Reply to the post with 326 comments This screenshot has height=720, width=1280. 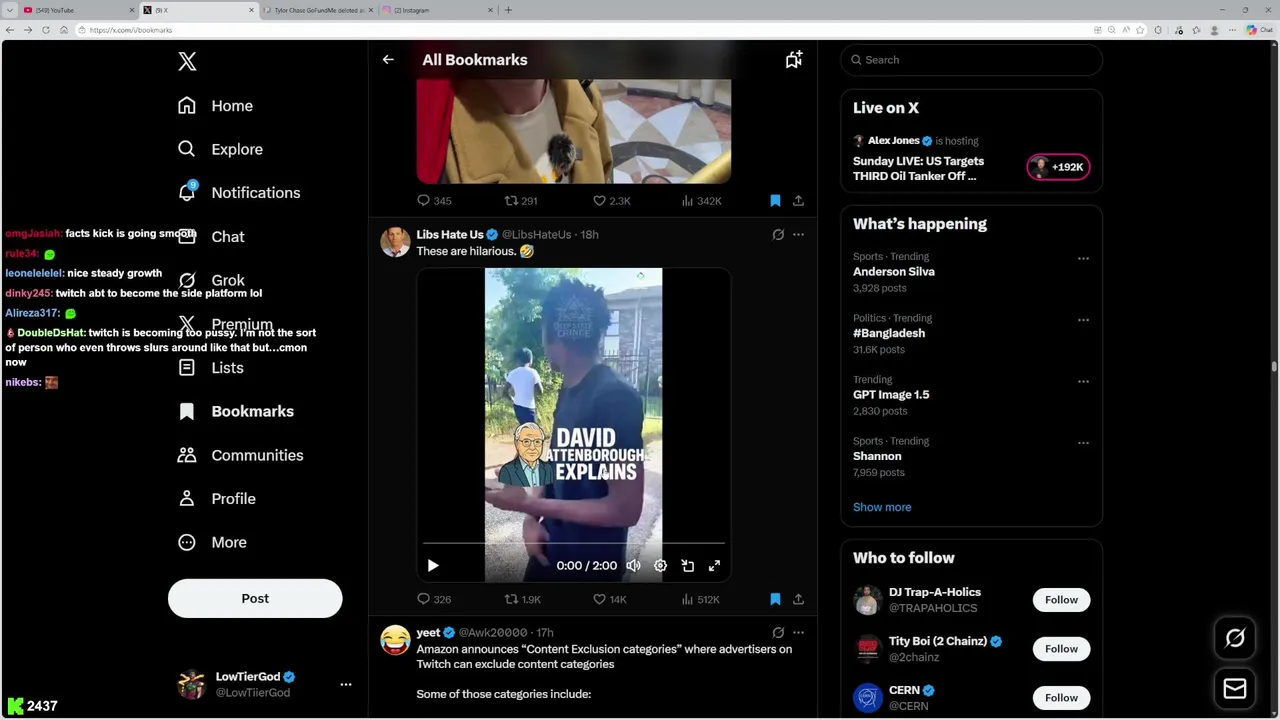point(434,599)
